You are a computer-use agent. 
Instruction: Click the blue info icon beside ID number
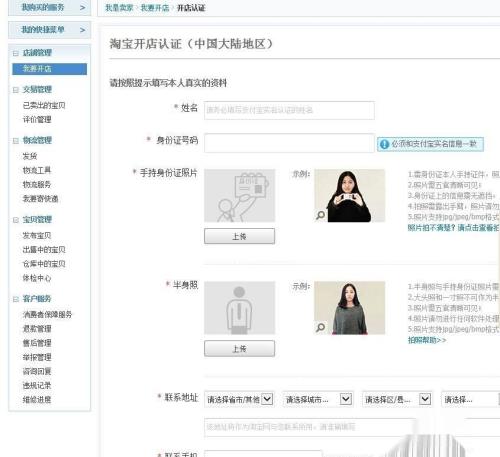tap(384, 144)
